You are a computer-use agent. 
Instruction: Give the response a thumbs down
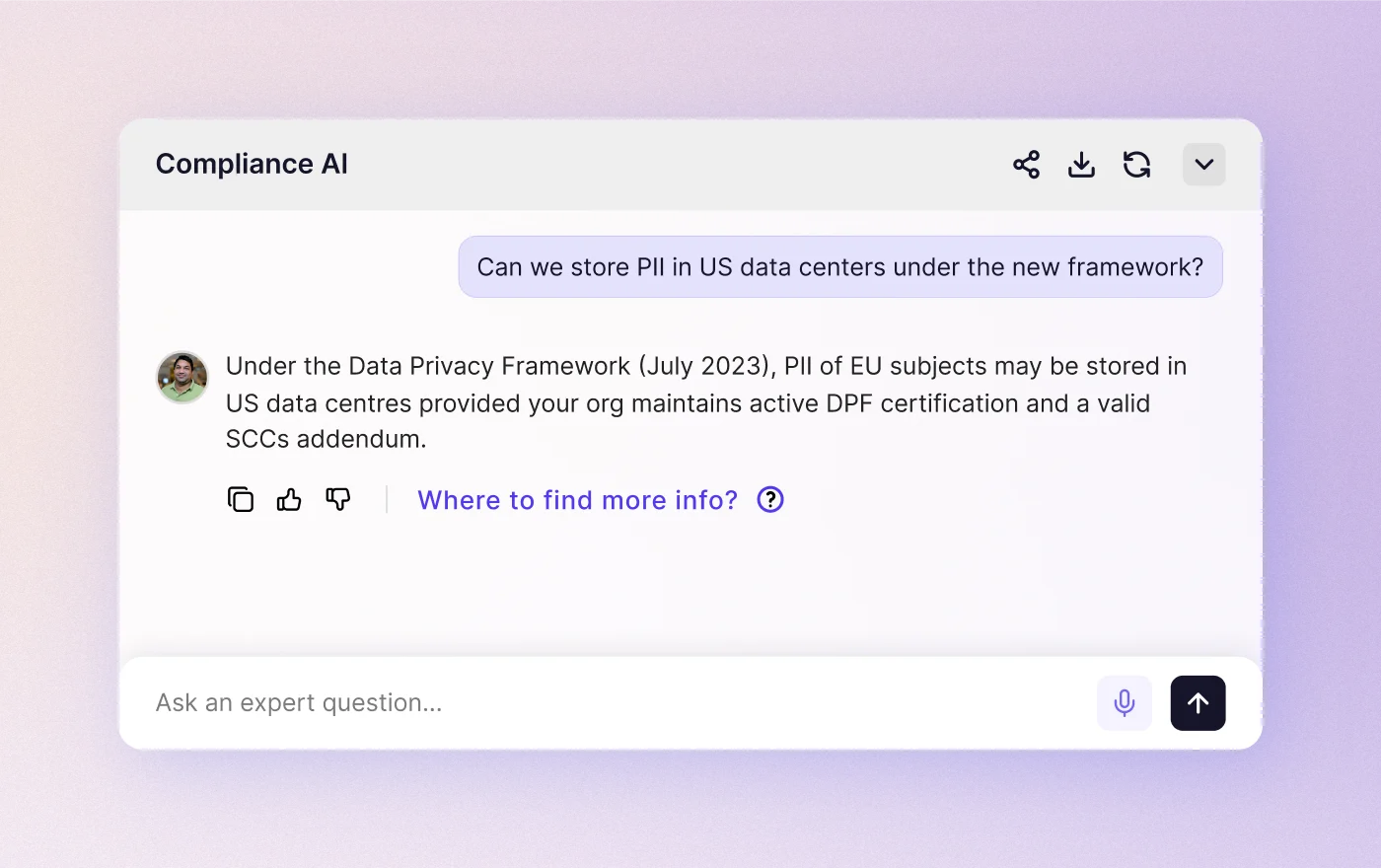coord(338,500)
